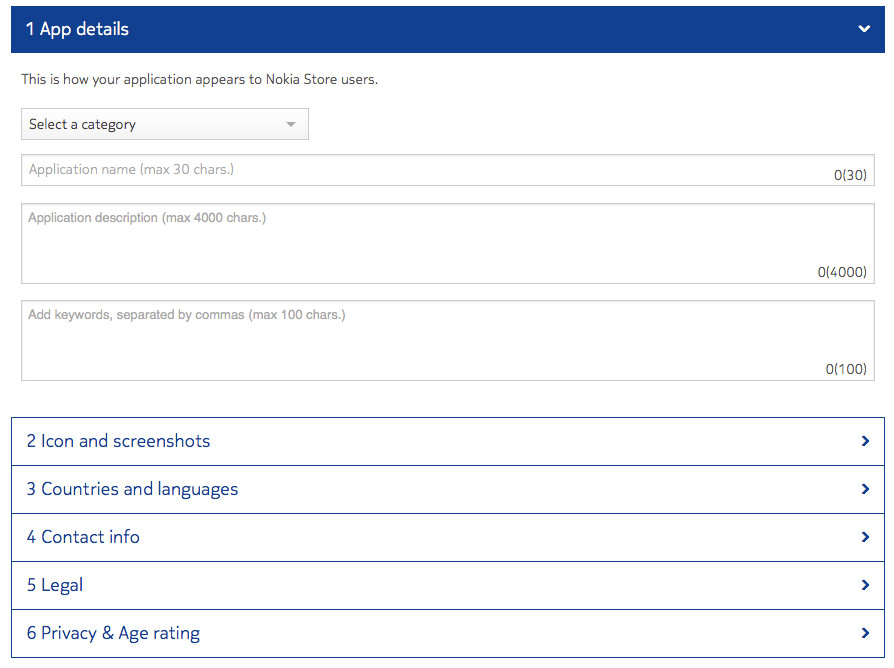Click chevron on Countries and languages row
This screenshot has height=668, width=894.
pyautogui.click(x=865, y=489)
